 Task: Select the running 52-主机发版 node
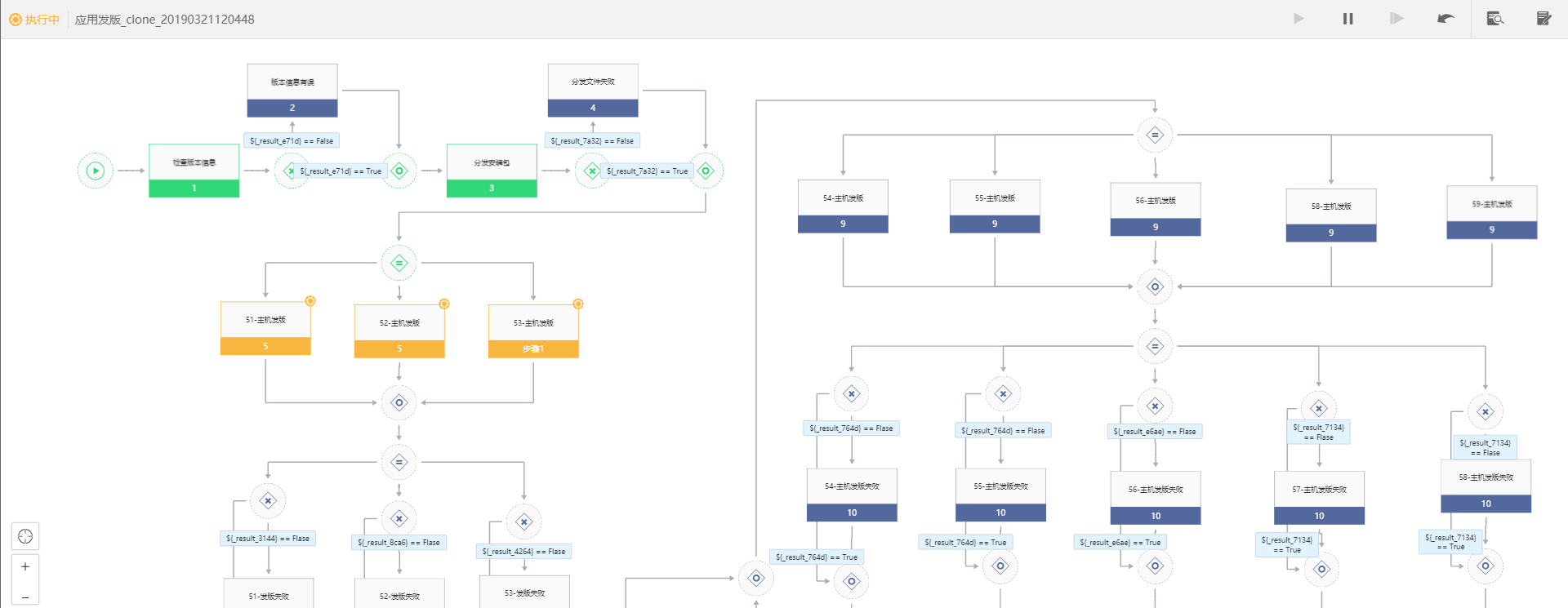click(x=399, y=331)
